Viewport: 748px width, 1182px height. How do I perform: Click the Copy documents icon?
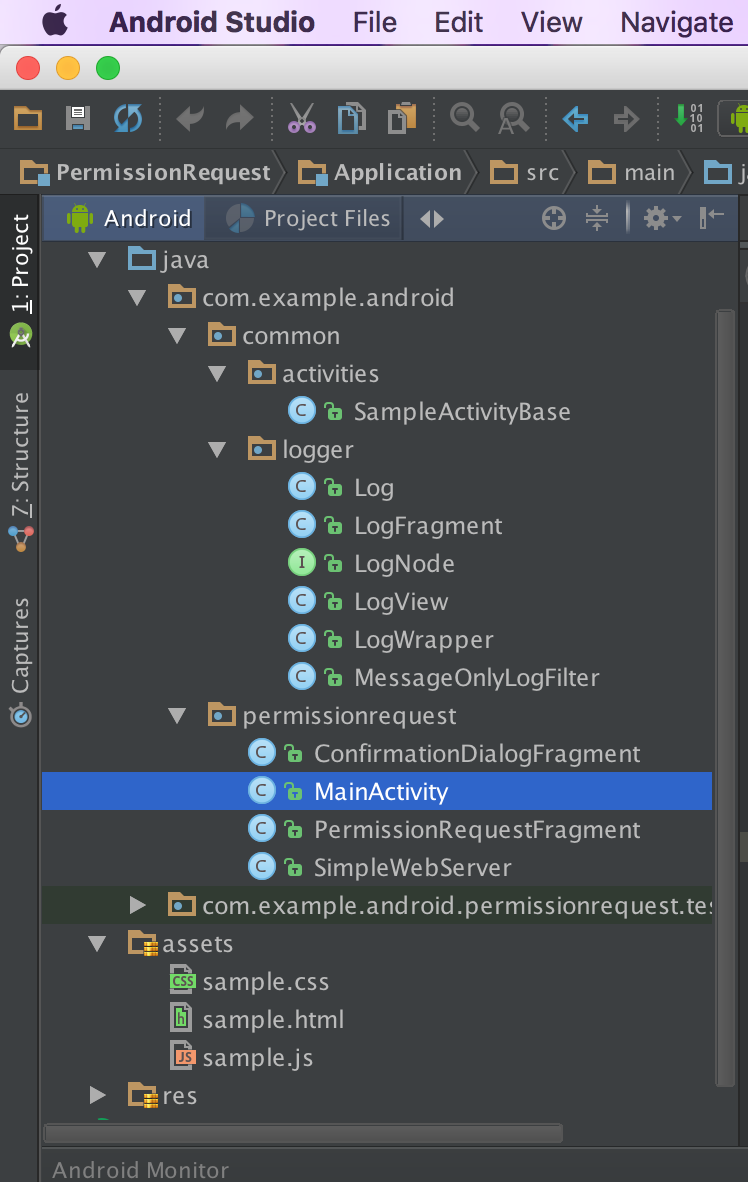click(351, 118)
